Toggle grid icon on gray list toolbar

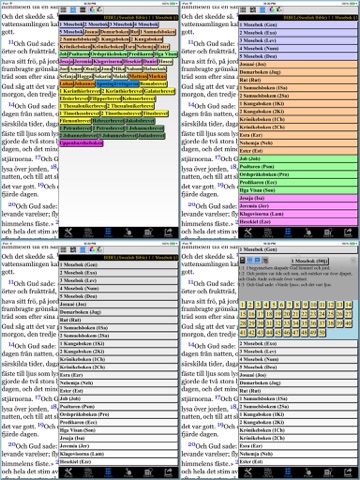click(x=73, y=250)
